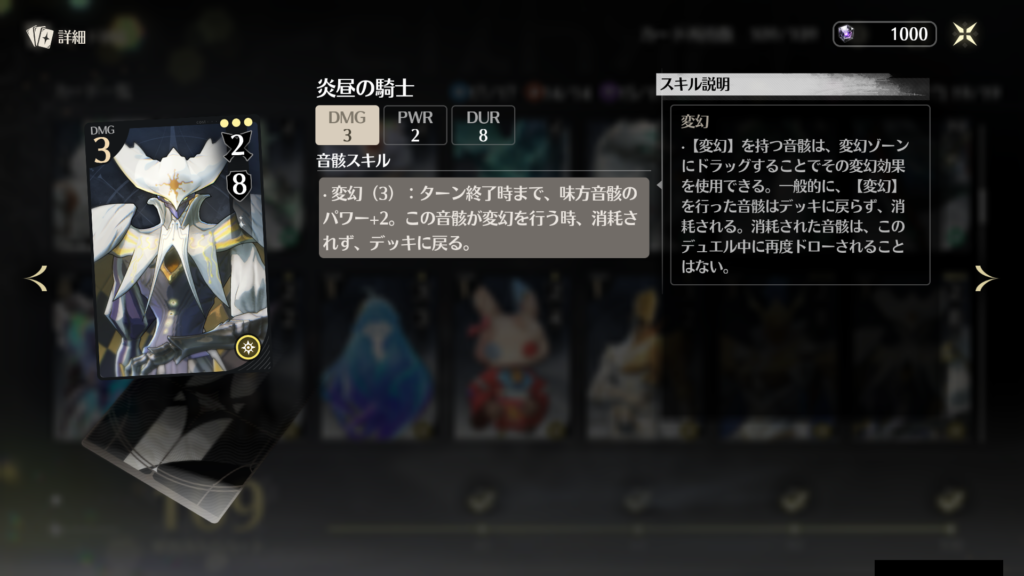Click the 変幻 (3) skill description box

[x=483, y=218]
